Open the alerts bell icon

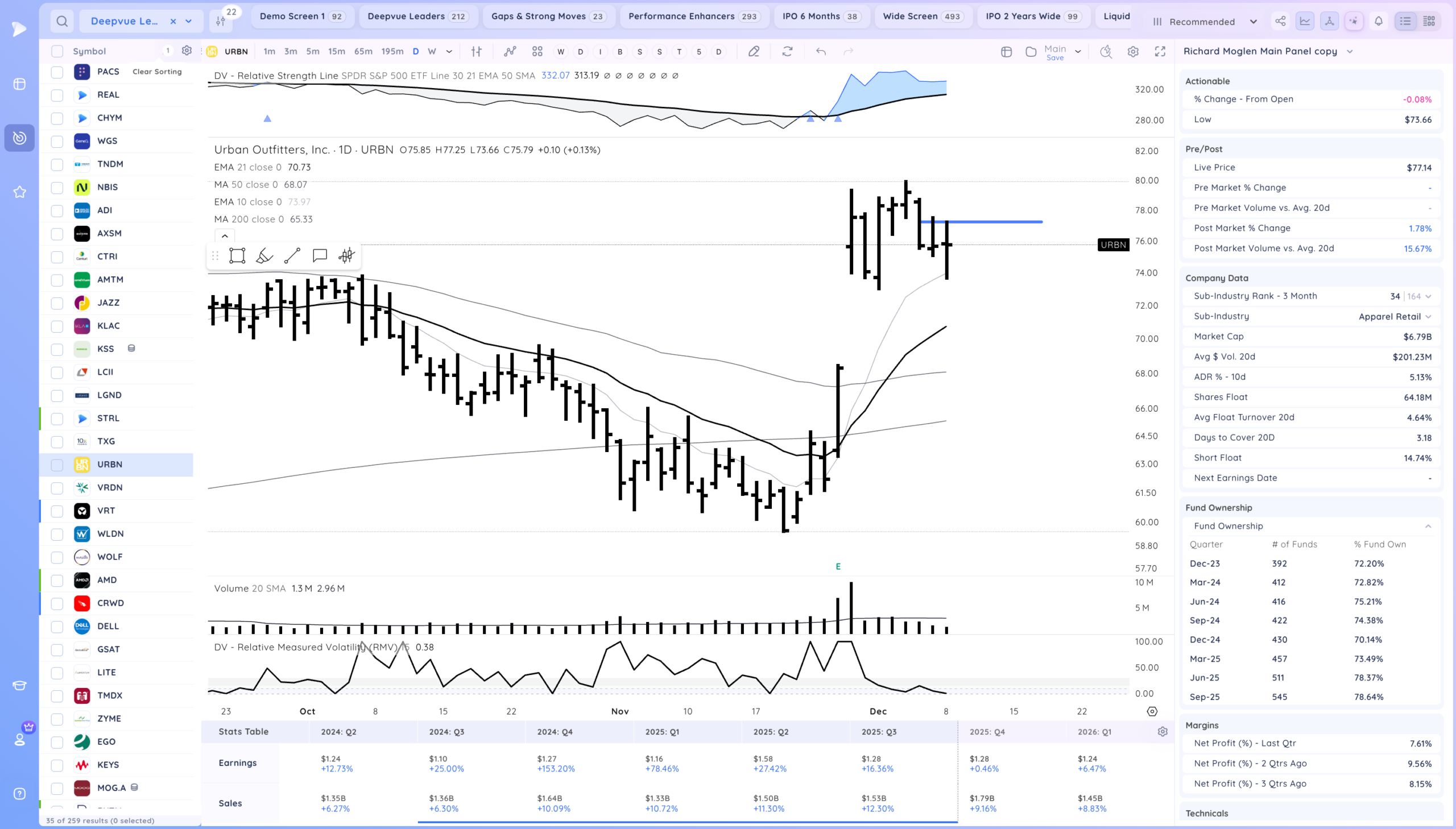click(x=1379, y=22)
